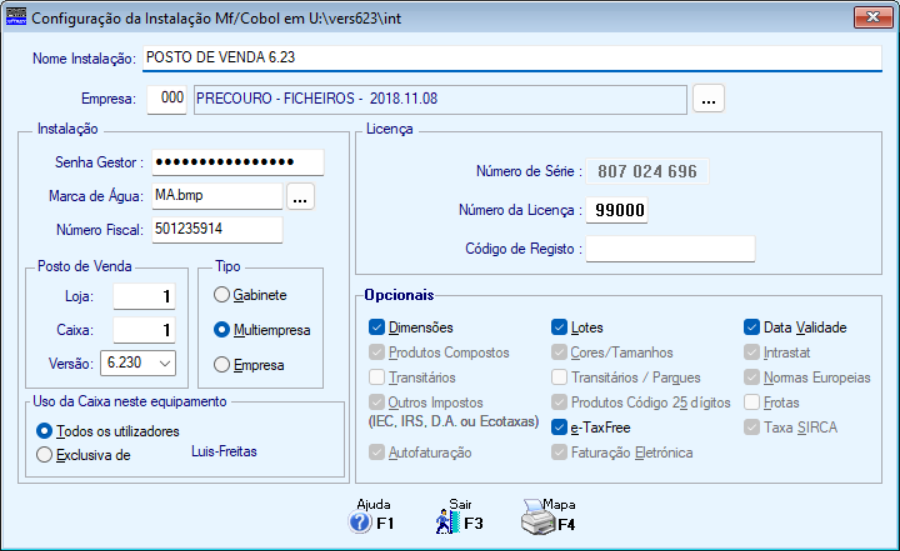
Task: Disable the Data Validade option
Action: (752, 327)
